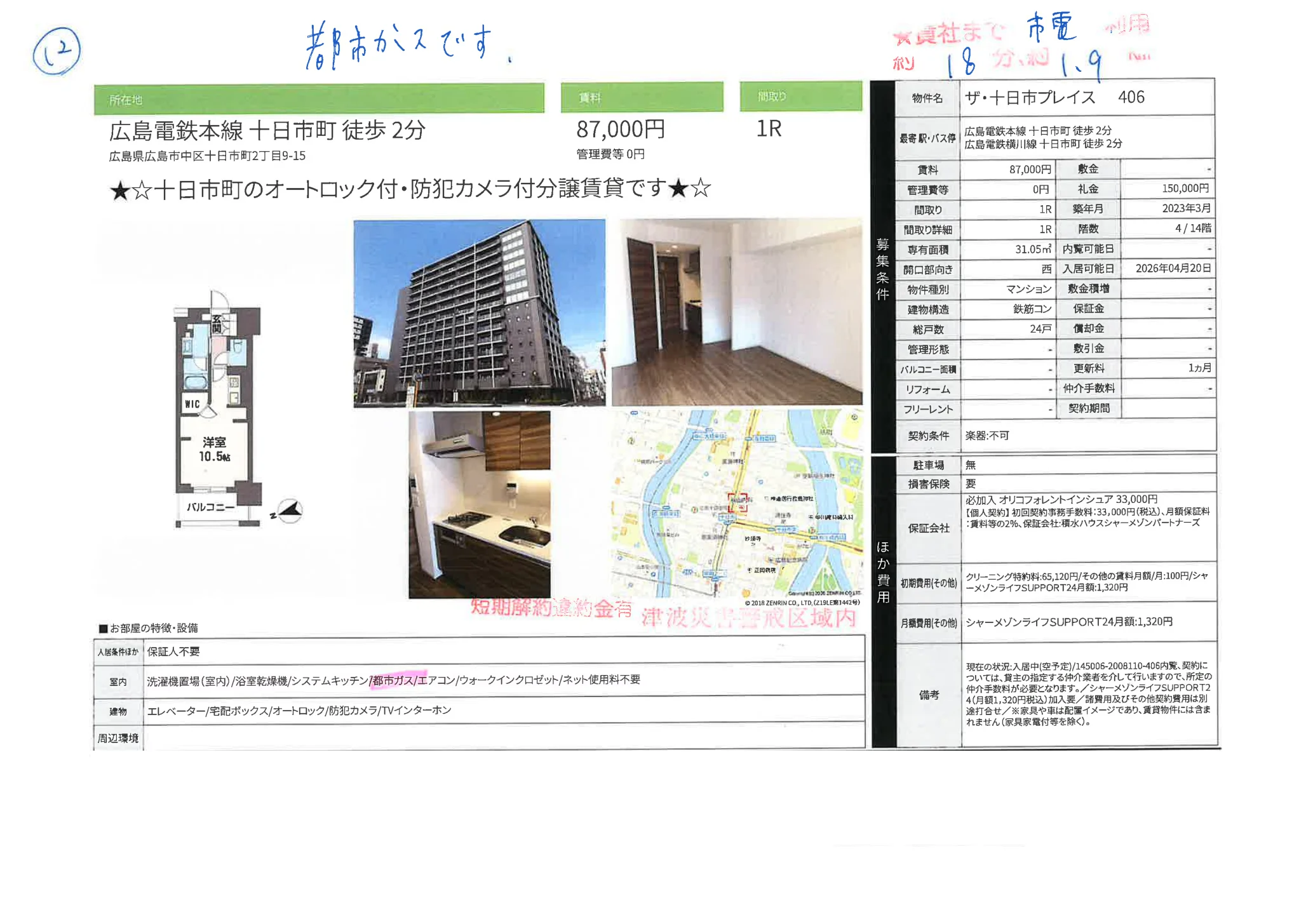The width and height of the screenshot is (1306, 924).
Task: Click the property name ザ・十日市プレイス 406
Action: coord(1054,97)
